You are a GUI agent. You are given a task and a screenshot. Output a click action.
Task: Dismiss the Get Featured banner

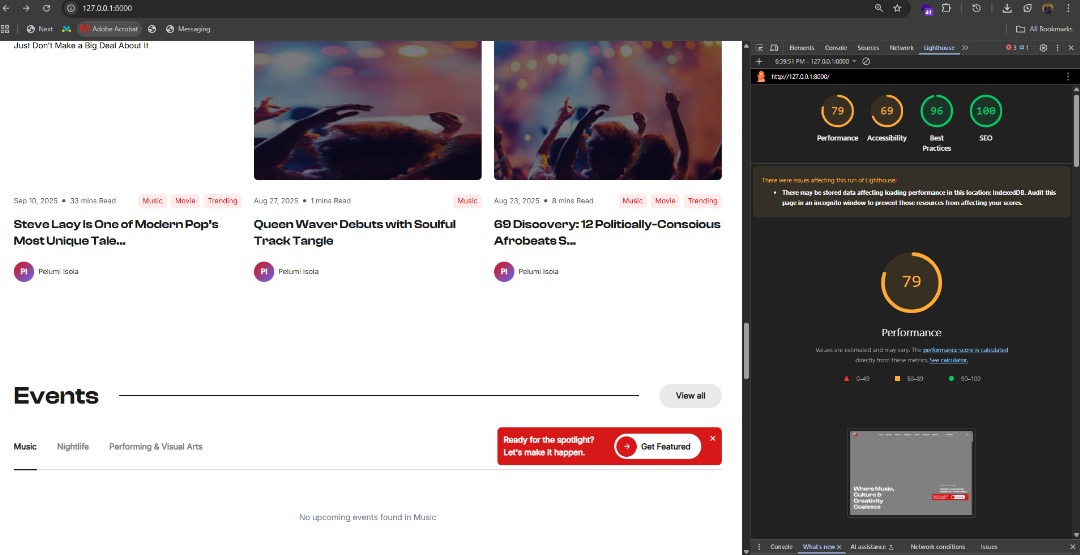click(713, 438)
